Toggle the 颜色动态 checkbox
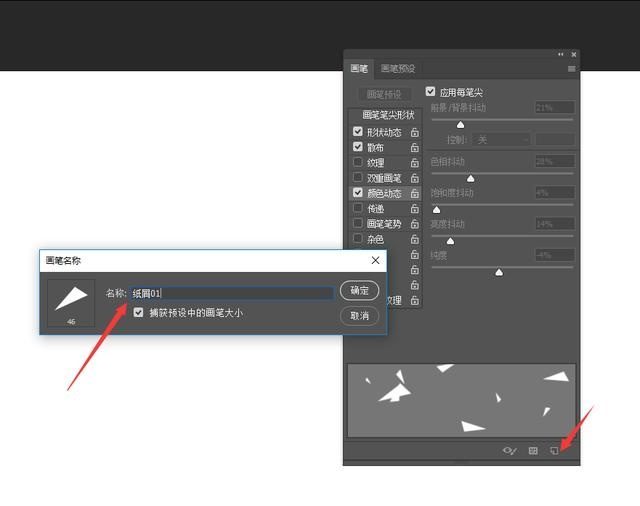 pyautogui.click(x=358, y=193)
